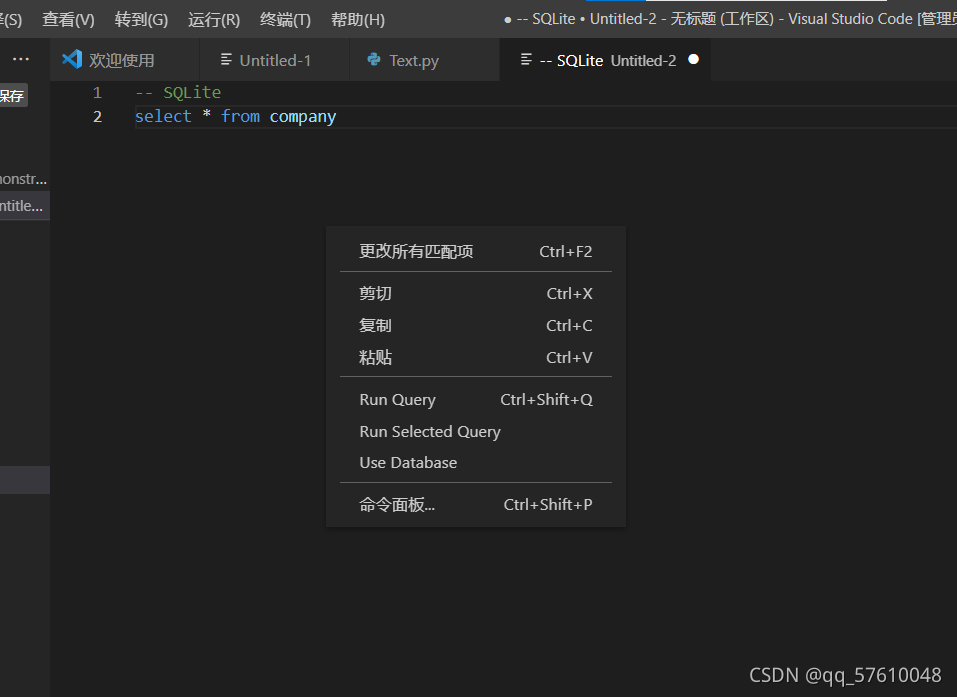Open the 终端(T) menu
The height and width of the screenshot is (697, 957).
tap(285, 20)
